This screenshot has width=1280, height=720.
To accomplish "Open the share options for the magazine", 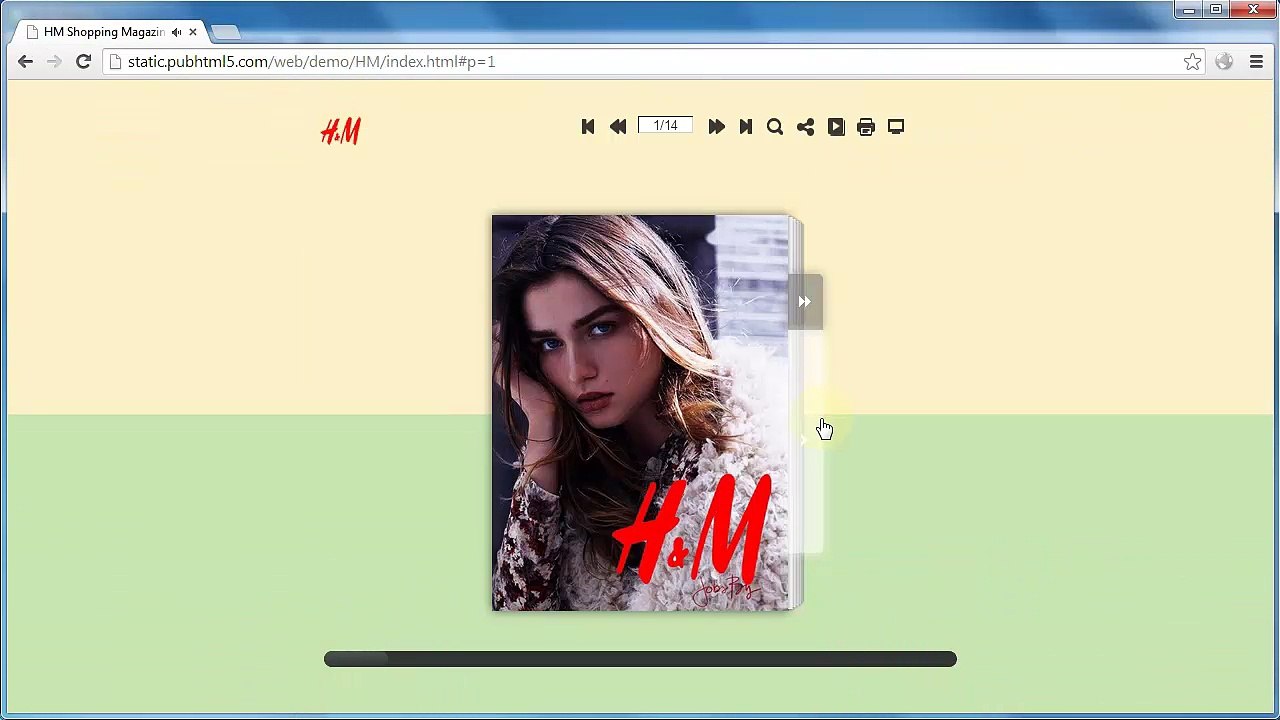I will 805,127.
